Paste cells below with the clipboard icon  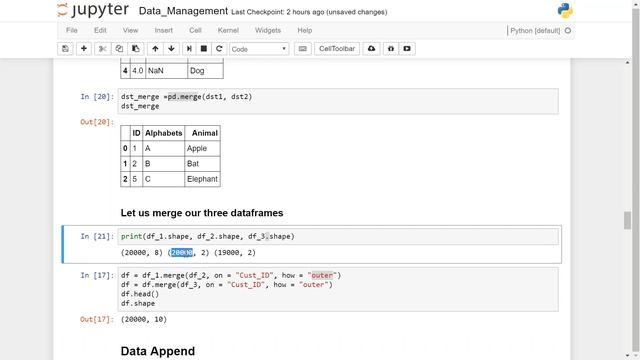[x=135, y=49]
